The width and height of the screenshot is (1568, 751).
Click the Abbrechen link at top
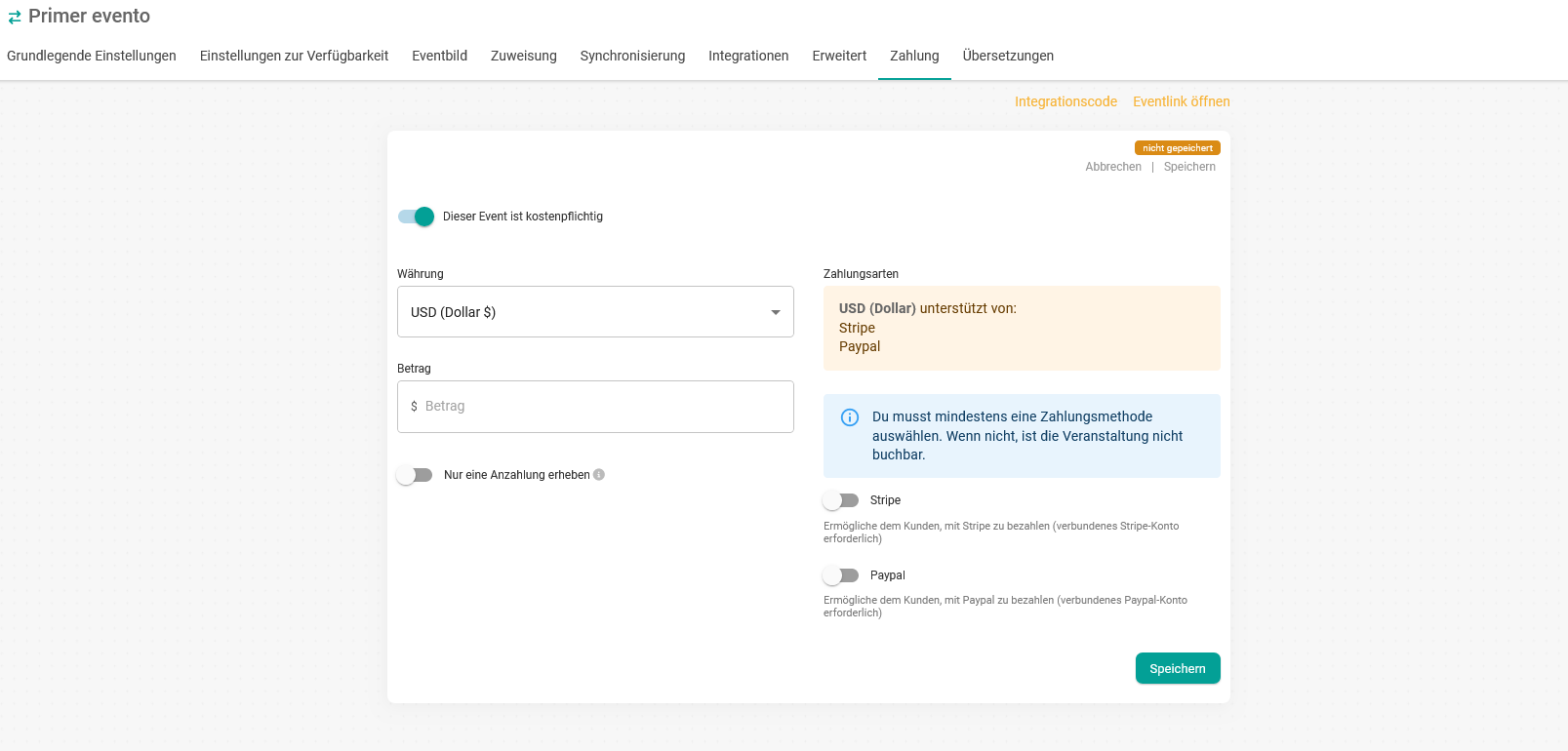click(x=1112, y=167)
